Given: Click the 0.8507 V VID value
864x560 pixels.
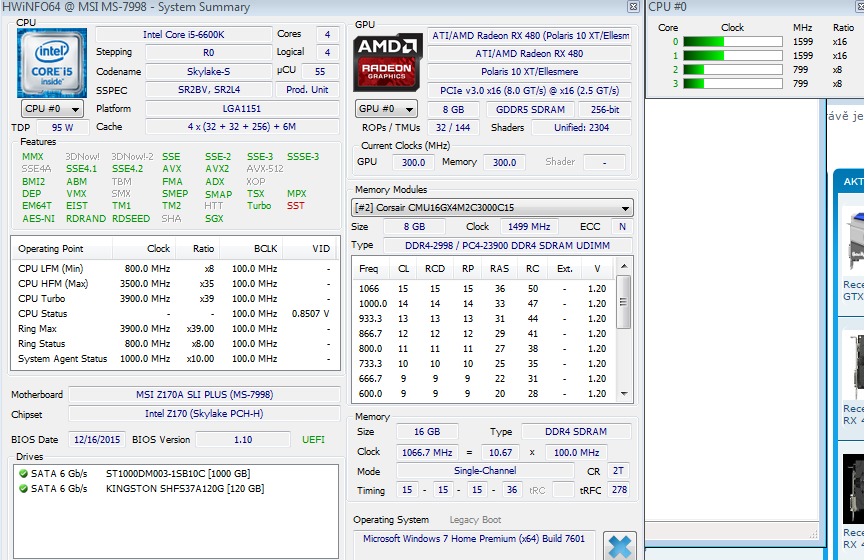Looking at the screenshot, I should (x=310, y=314).
